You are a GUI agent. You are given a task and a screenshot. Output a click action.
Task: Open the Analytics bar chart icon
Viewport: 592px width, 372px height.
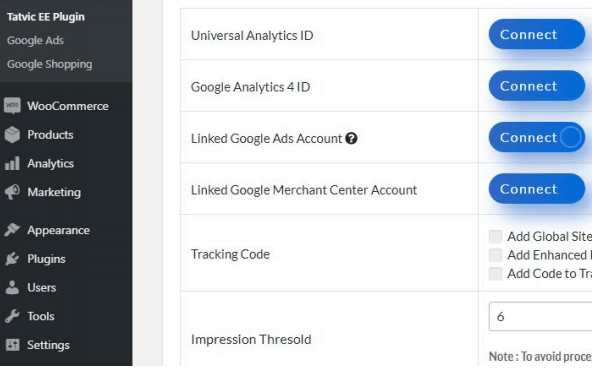(x=12, y=164)
